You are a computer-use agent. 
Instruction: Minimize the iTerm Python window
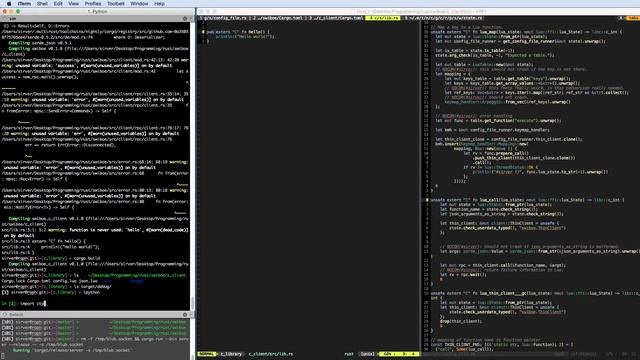click(x=11, y=11)
